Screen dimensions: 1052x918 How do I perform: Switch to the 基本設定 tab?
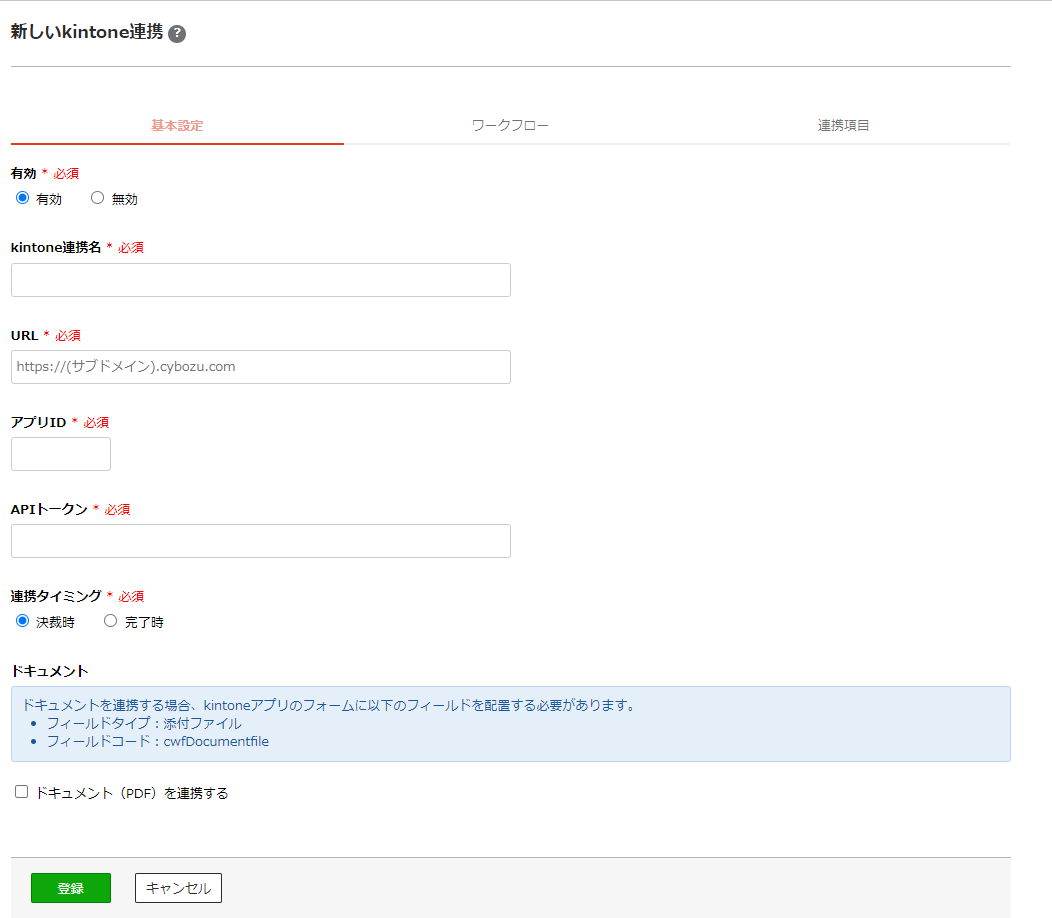coord(177,126)
